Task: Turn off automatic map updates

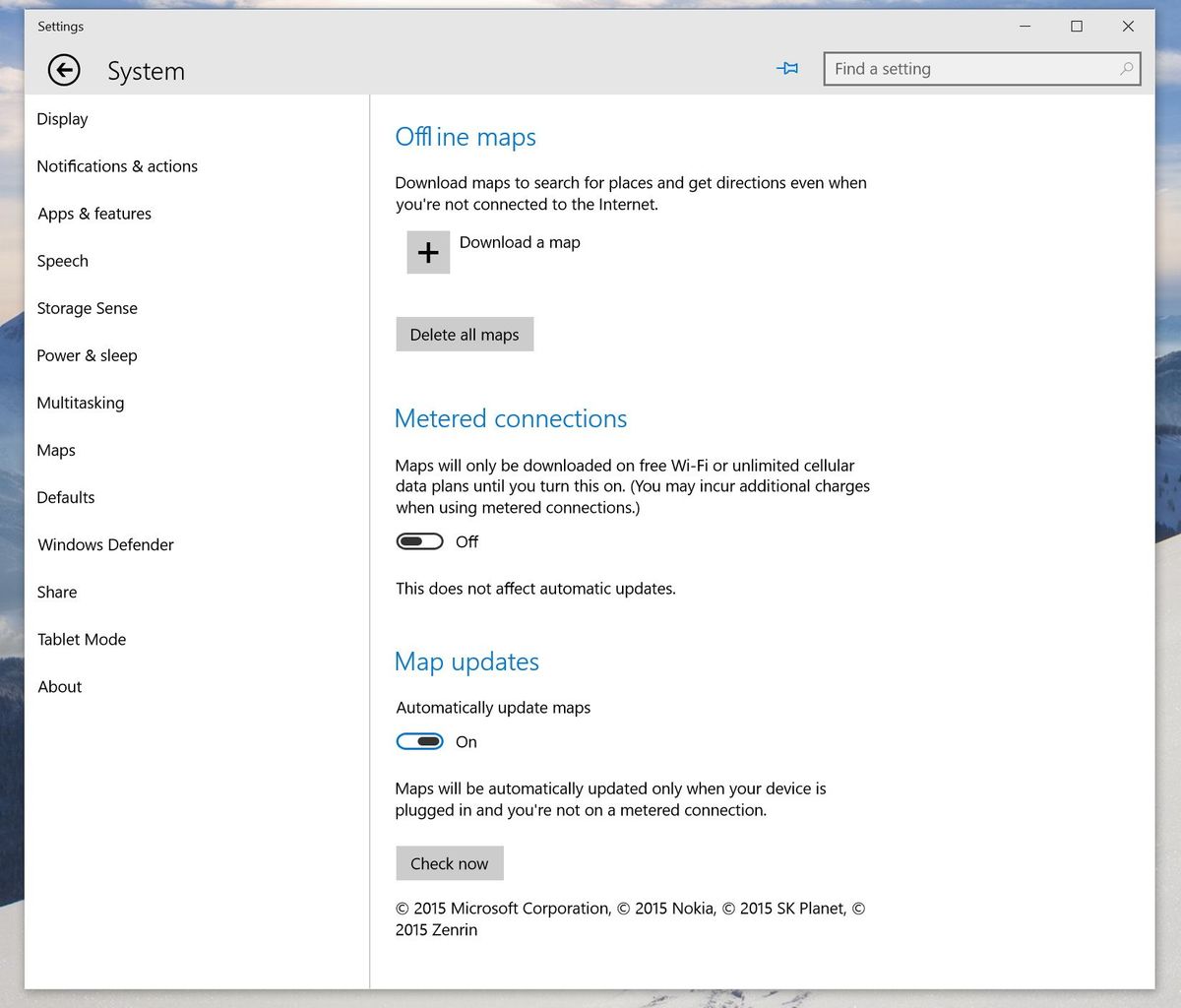Action: (419, 740)
